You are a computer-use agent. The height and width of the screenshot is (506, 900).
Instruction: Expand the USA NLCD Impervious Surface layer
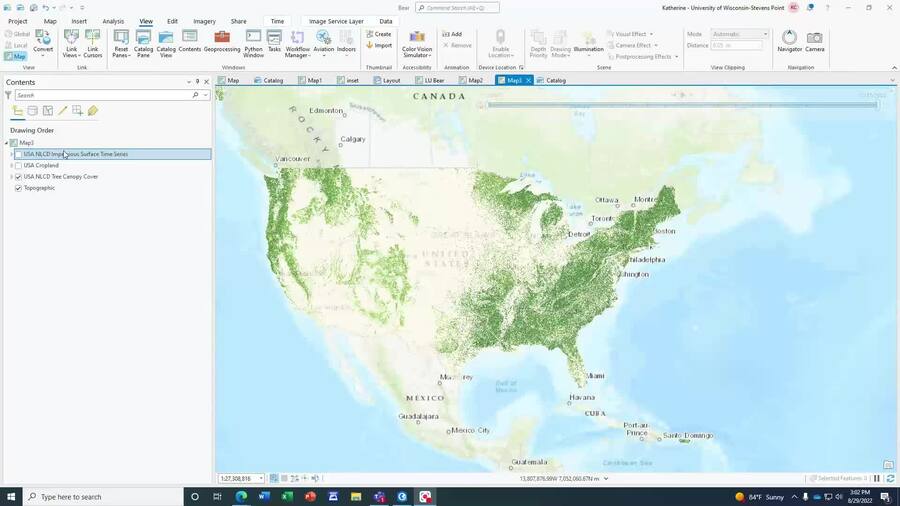point(11,155)
